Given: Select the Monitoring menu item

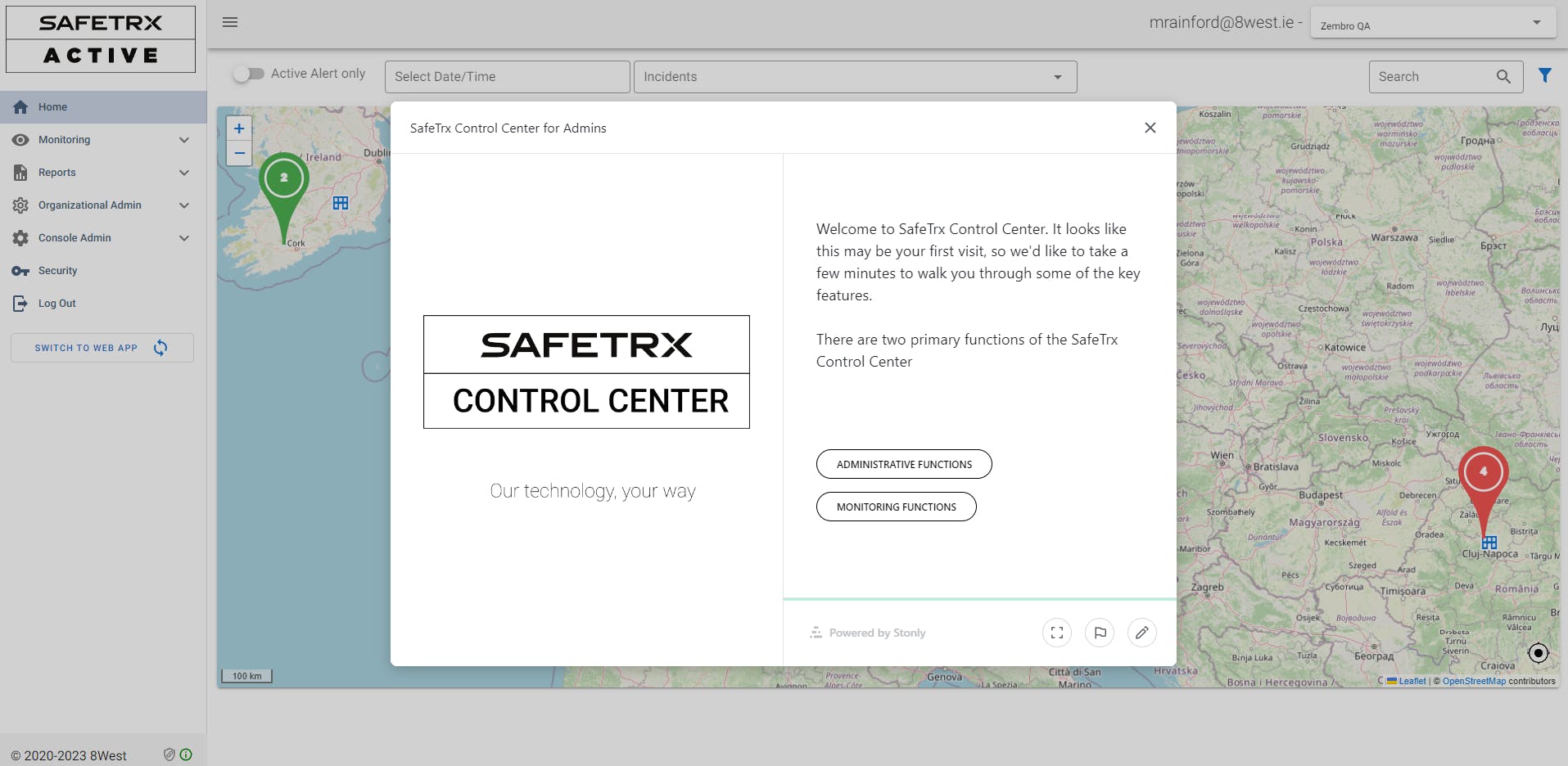Looking at the screenshot, I should [x=103, y=140].
